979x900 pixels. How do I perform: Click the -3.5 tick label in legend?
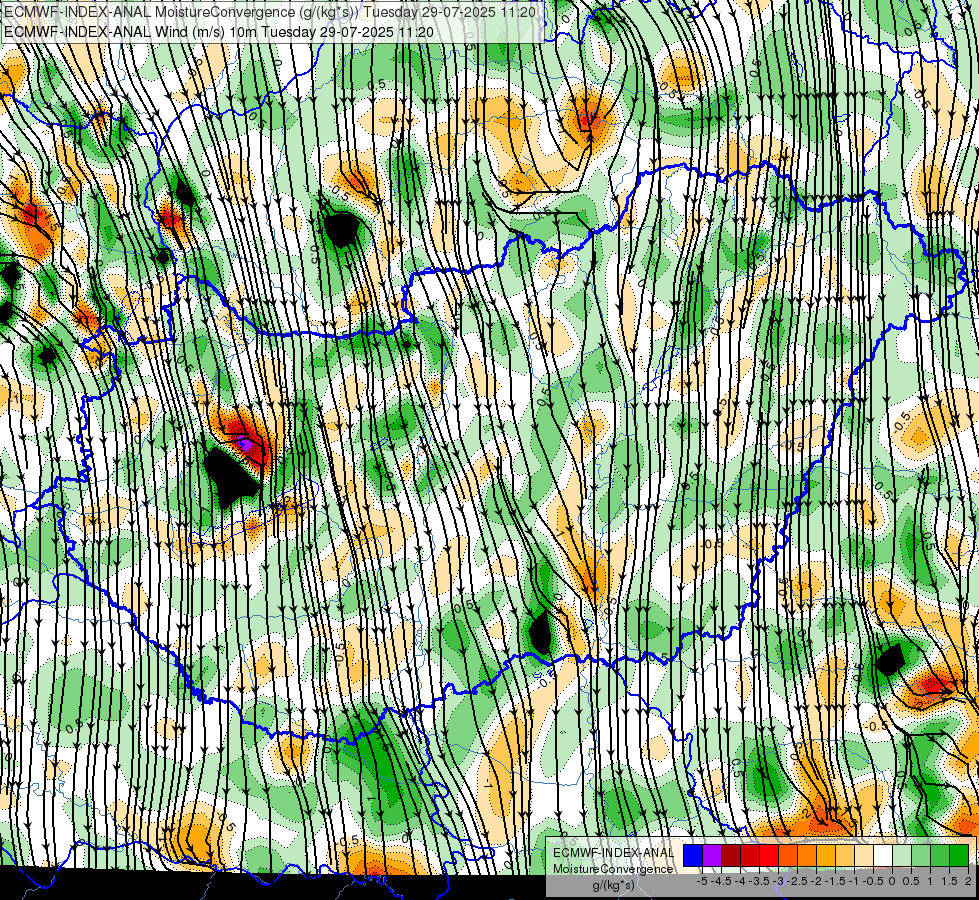pos(759,881)
